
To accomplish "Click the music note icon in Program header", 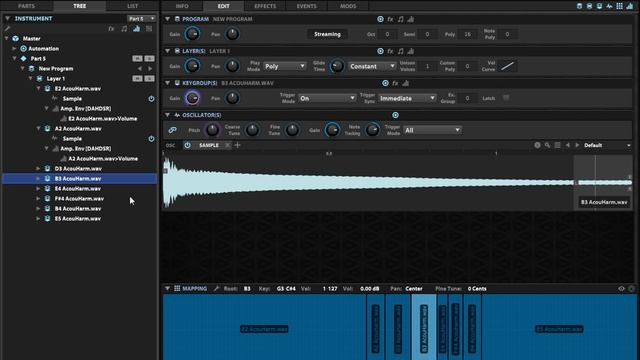I will [400, 19].
